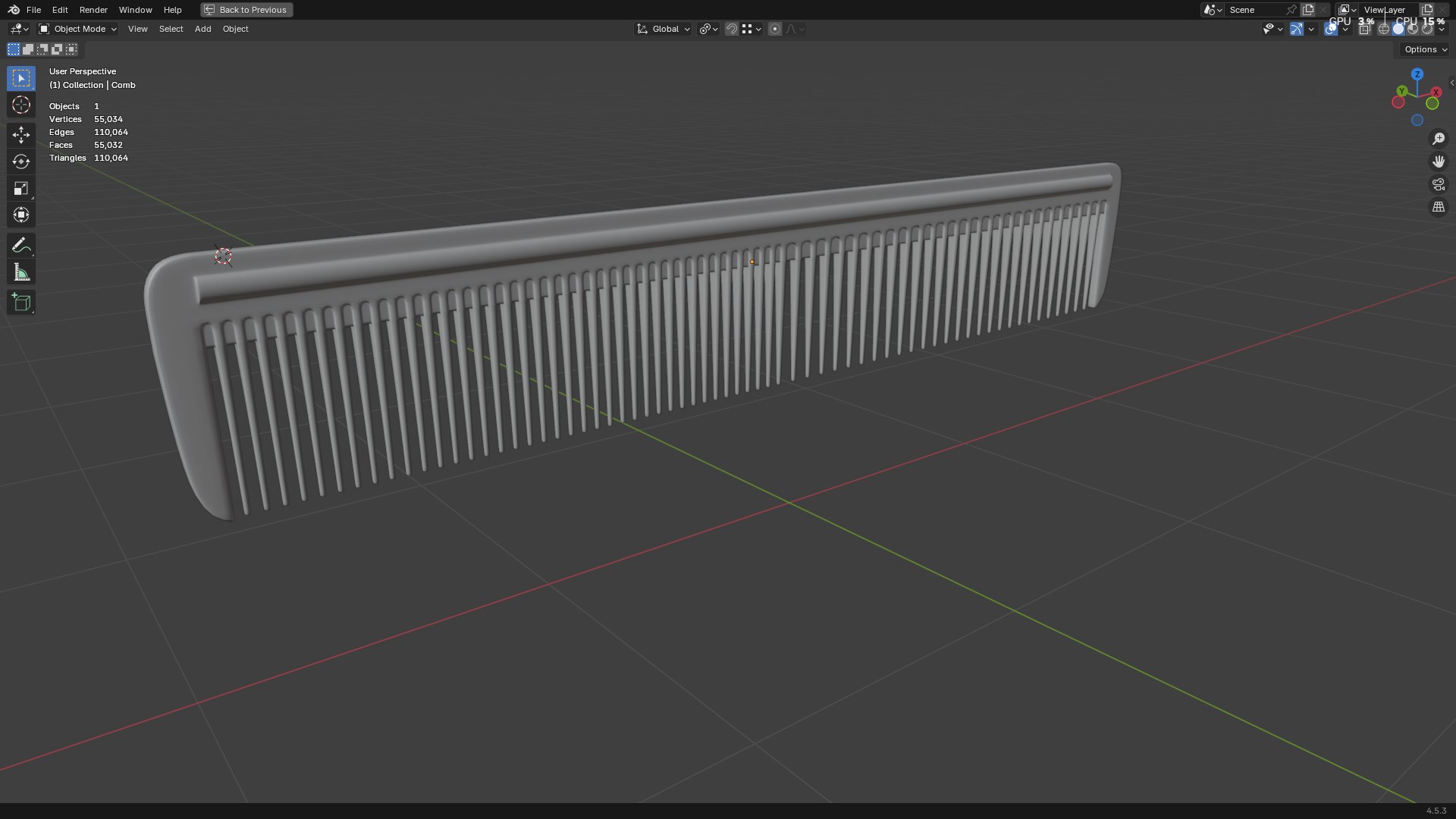Open the snapping options dropdown

pyautogui.click(x=751, y=29)
